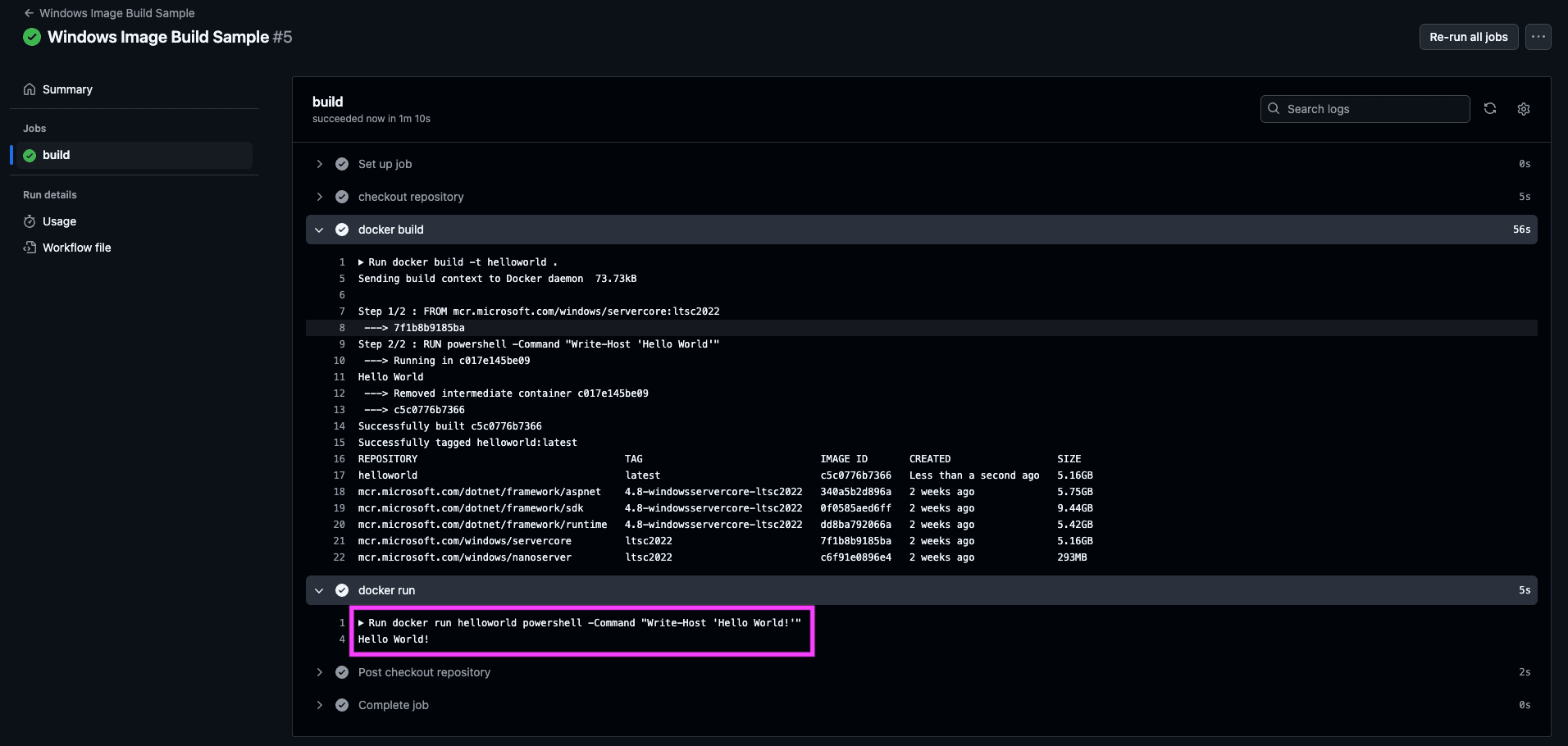
Task: Click the build job heading title
Action: coord(327,102)
